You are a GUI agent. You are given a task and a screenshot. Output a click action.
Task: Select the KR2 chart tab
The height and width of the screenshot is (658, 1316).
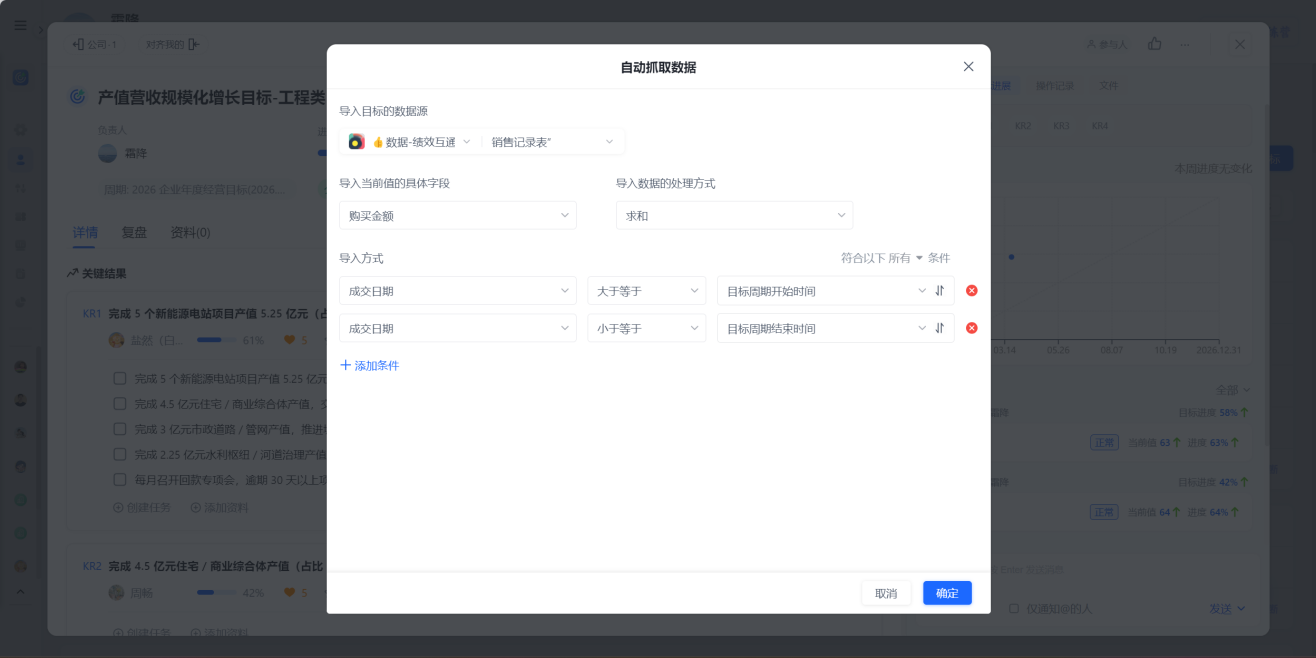pyautogui.click(x=1023, y=126)
